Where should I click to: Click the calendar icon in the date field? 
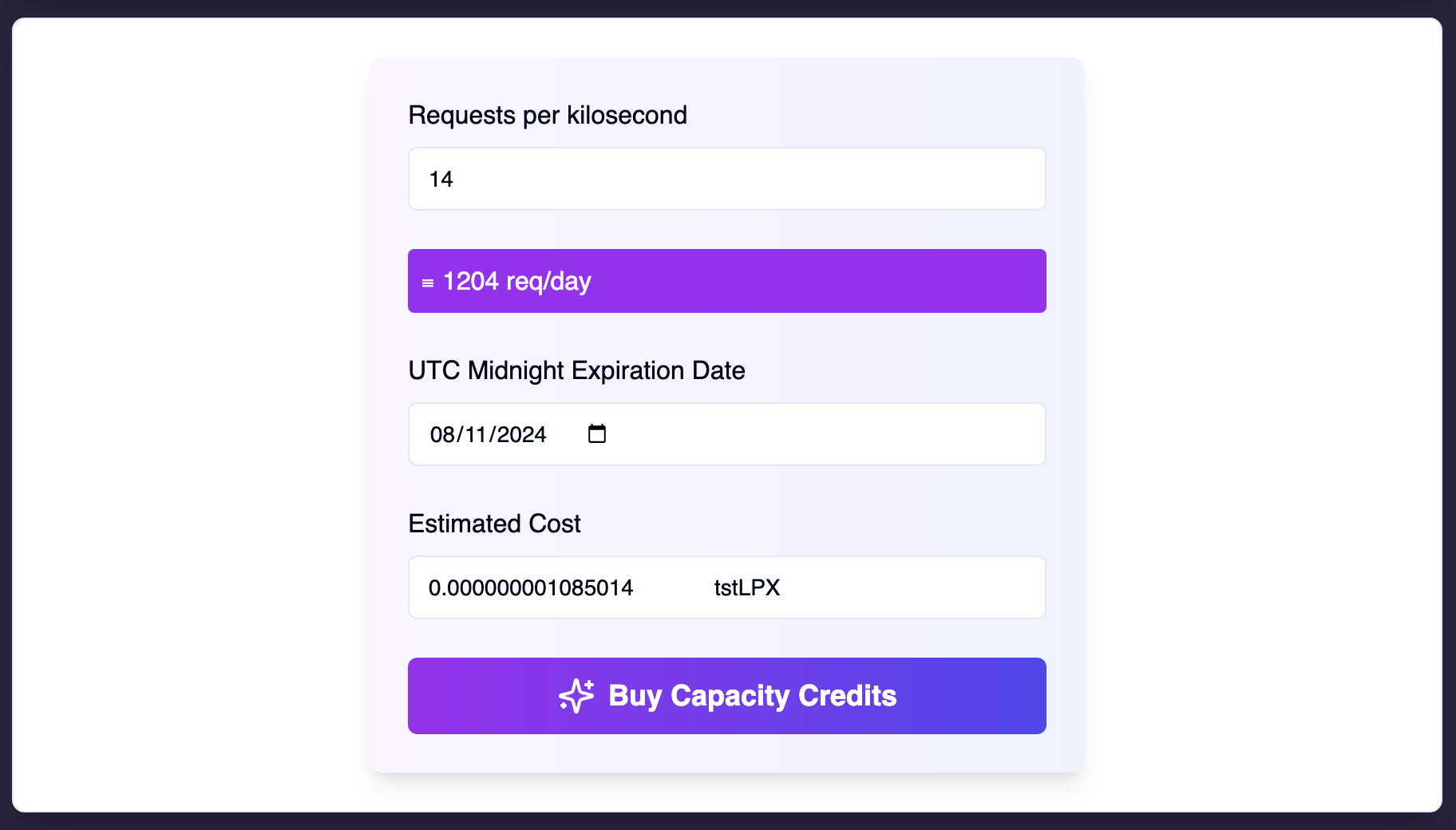tap(596, 433)
